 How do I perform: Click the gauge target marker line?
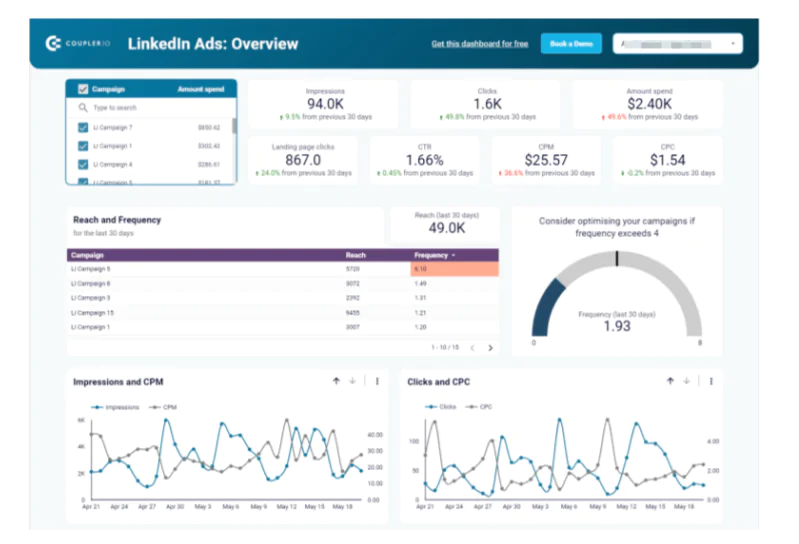point(617,258)
